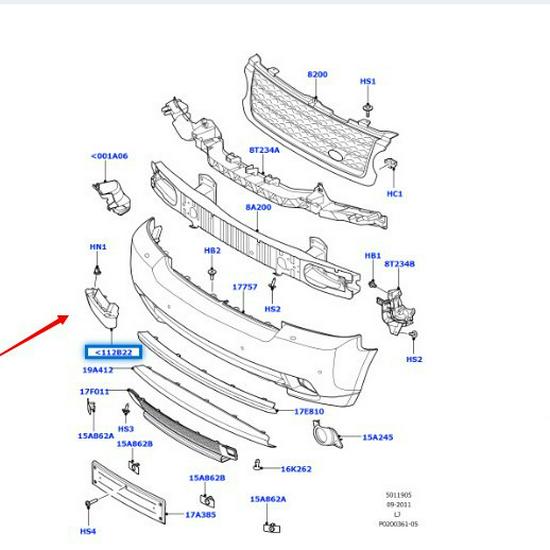Click the diagram date 09-2011

(398, 505)
